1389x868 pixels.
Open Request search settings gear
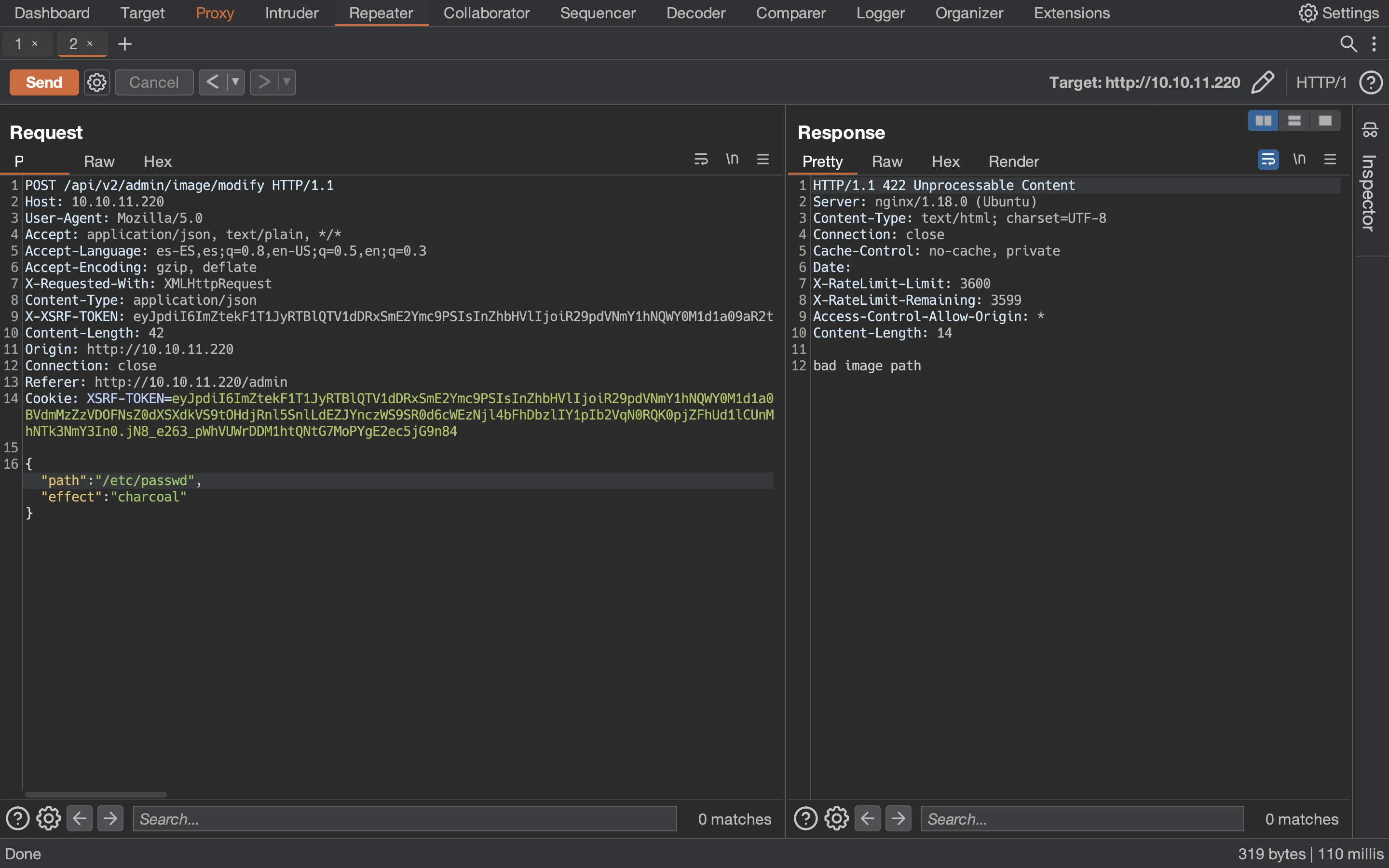49,819
